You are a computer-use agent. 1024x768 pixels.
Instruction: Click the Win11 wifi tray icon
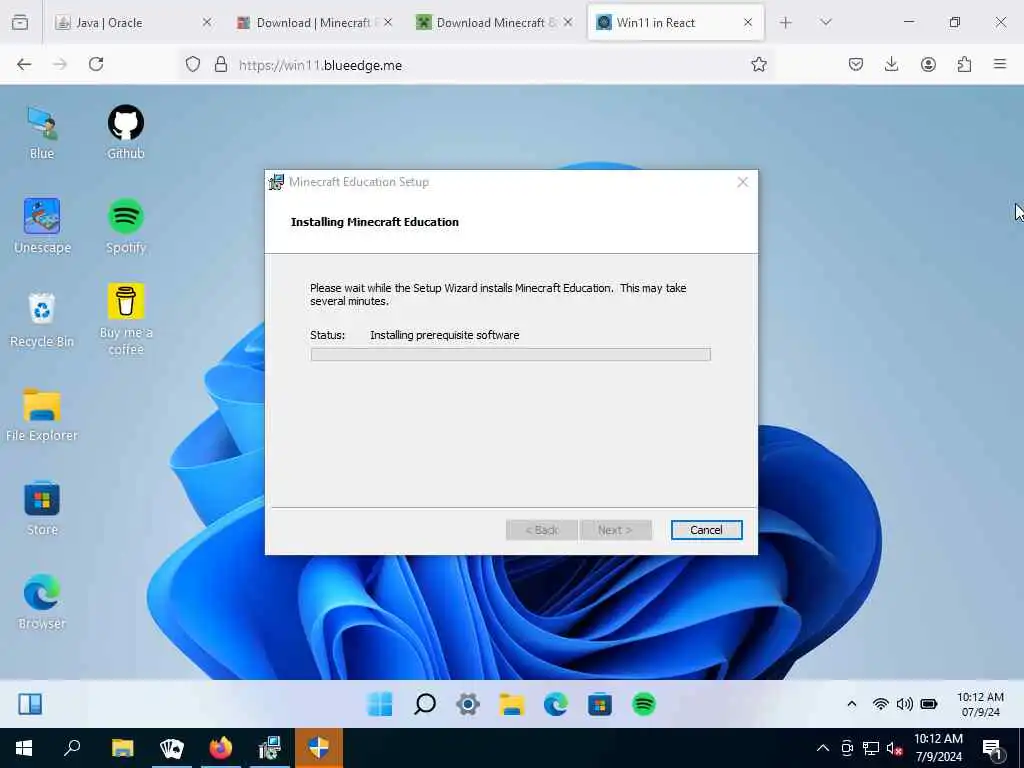point(880,704)
